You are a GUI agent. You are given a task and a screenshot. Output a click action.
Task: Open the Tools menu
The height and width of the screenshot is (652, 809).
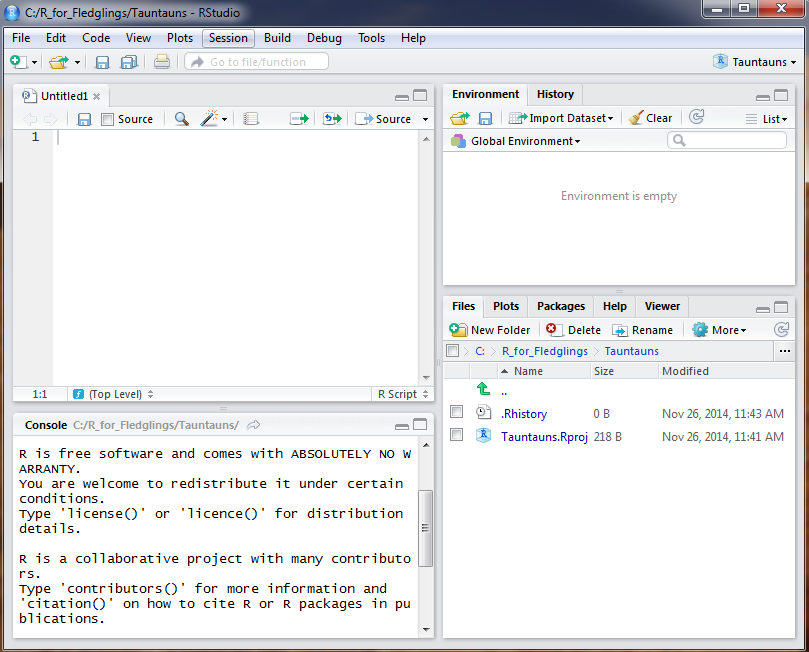click(371, 38)
